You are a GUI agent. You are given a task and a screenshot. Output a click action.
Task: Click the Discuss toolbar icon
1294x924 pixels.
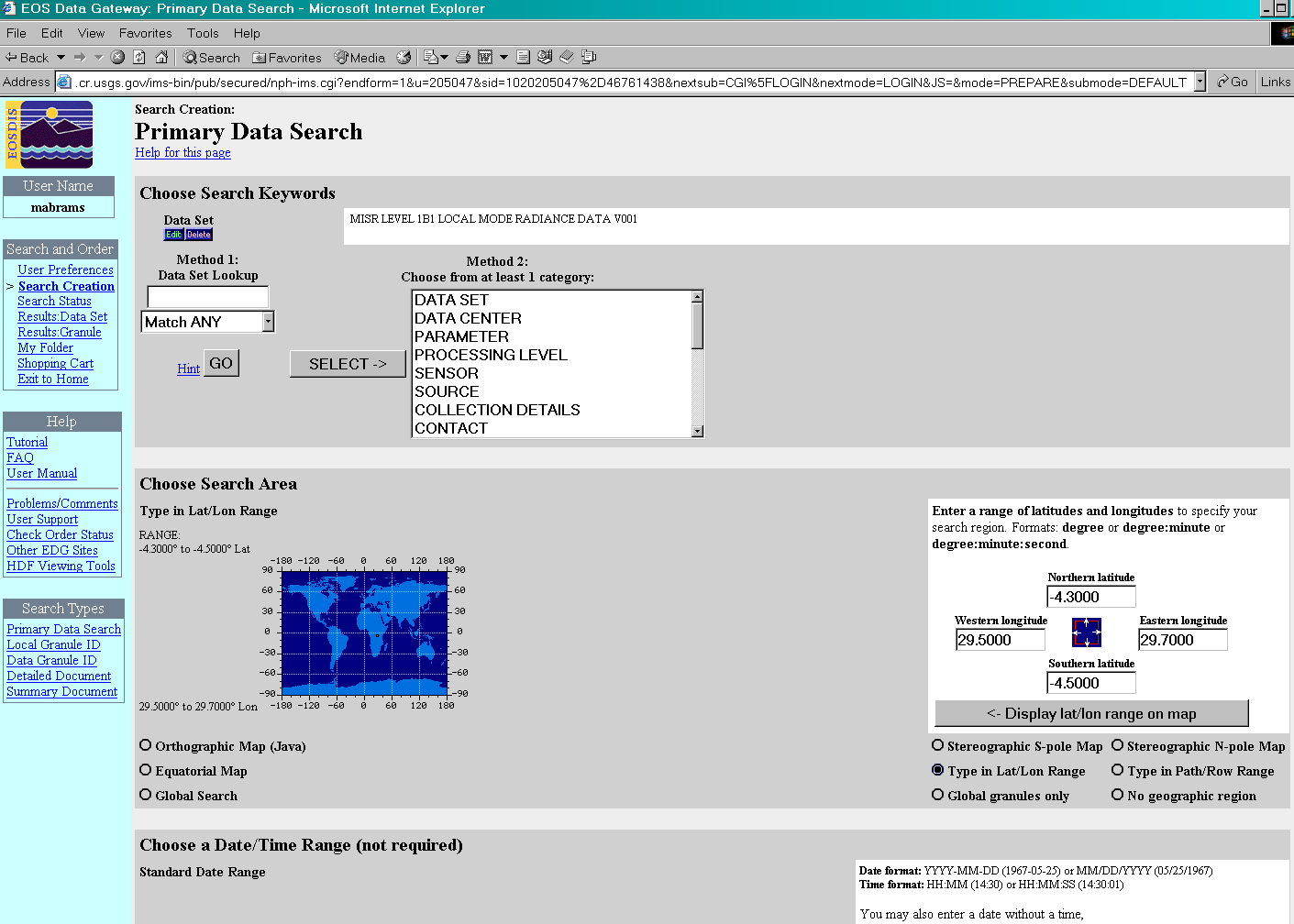click(523, 57)
